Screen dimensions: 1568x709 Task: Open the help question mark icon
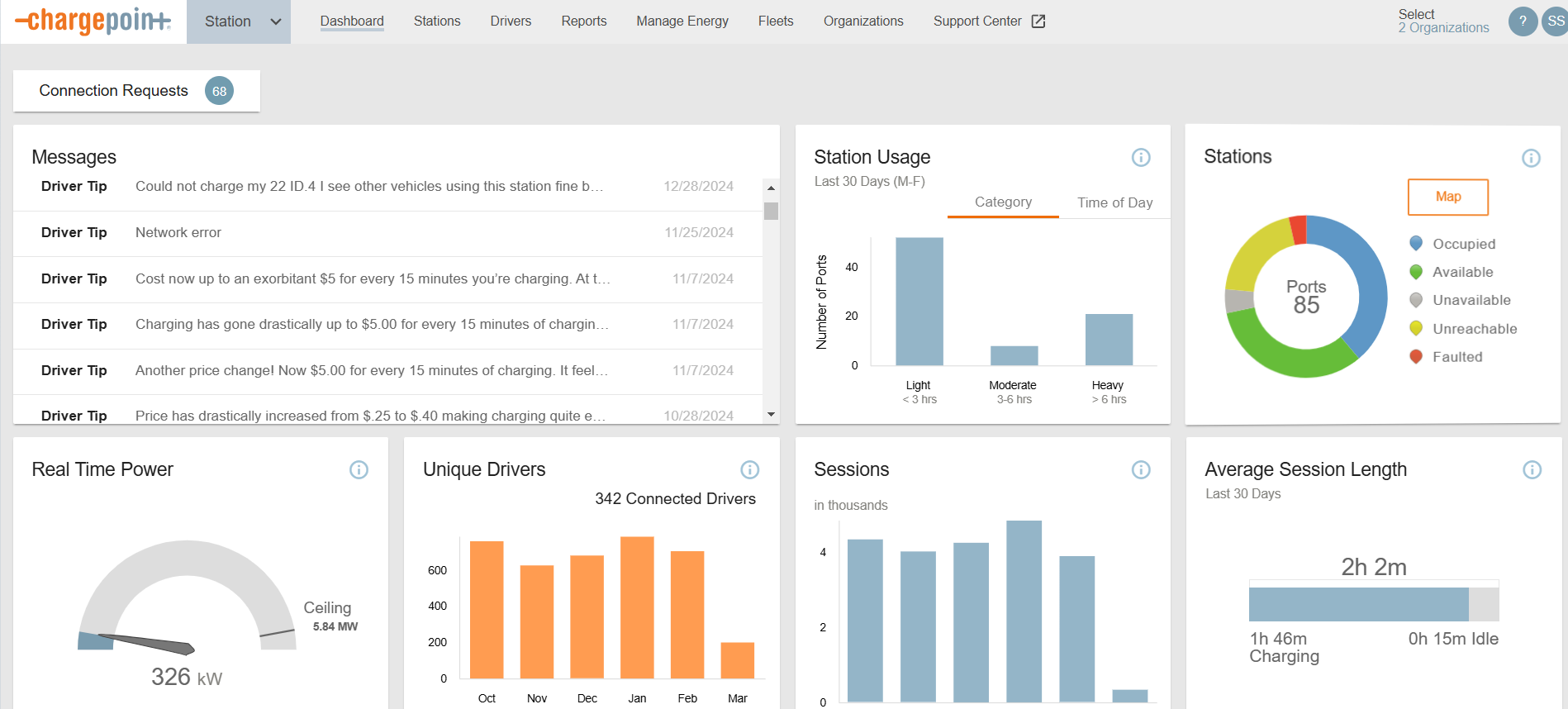(x=1522, y=21)
